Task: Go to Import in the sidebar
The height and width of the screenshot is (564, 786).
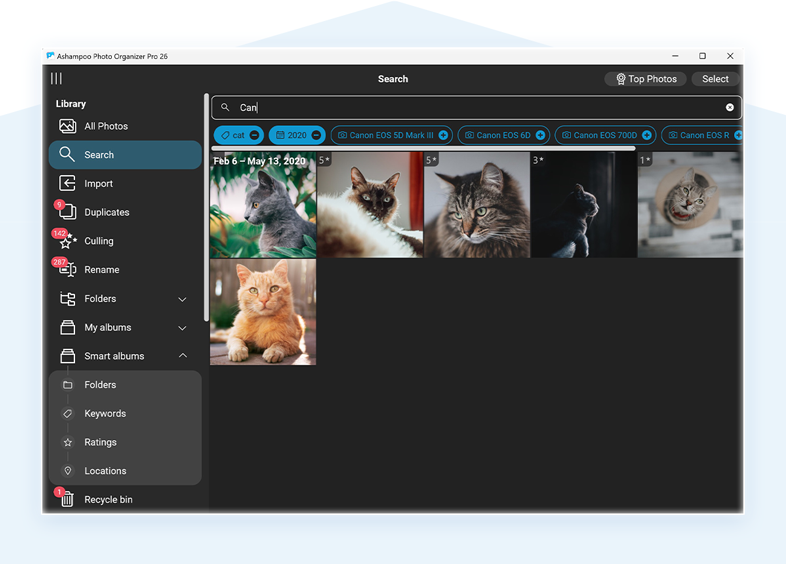Action: coord(125,183)
